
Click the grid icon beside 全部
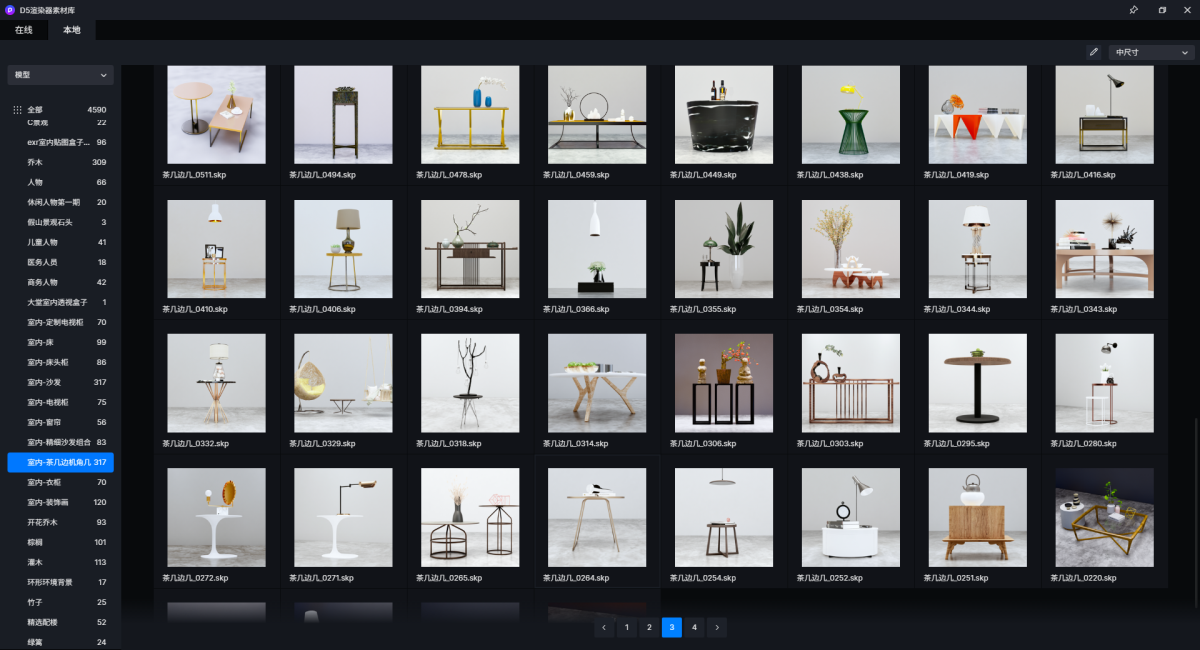[16, 110]
